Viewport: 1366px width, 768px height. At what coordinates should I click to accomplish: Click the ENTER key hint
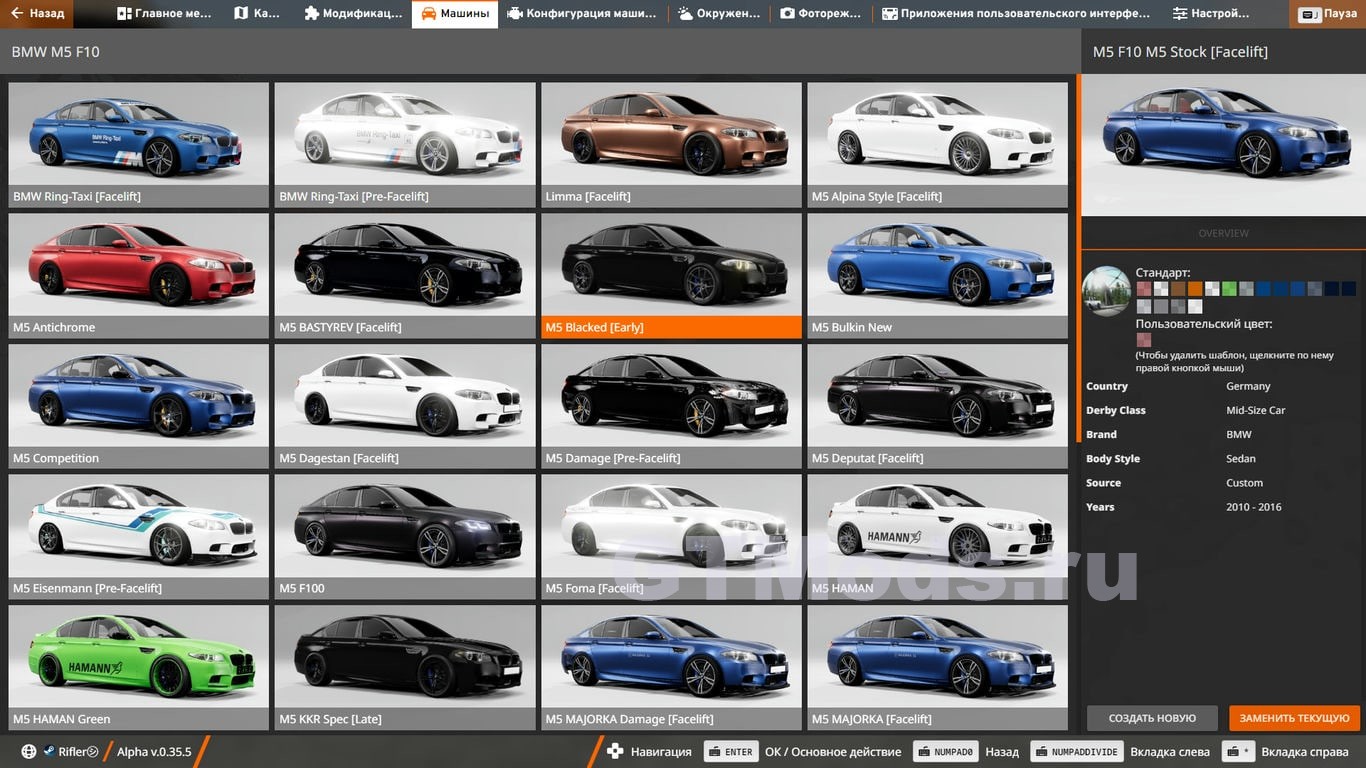[729, 752]
